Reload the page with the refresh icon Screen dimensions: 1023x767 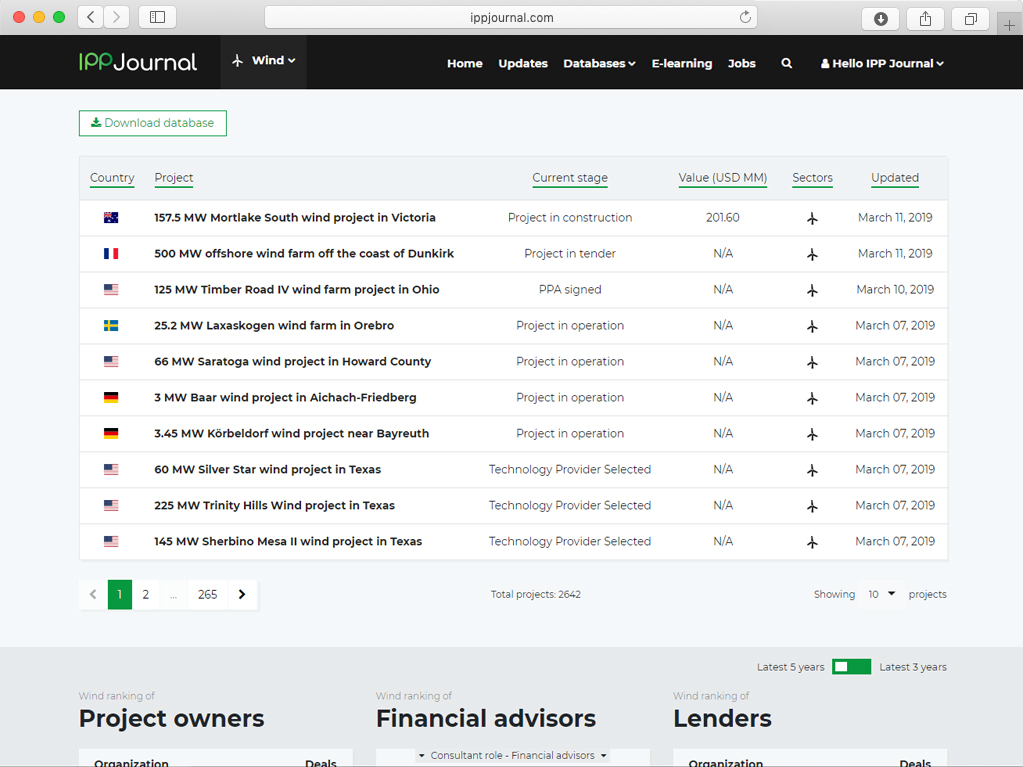coord(745,17)
